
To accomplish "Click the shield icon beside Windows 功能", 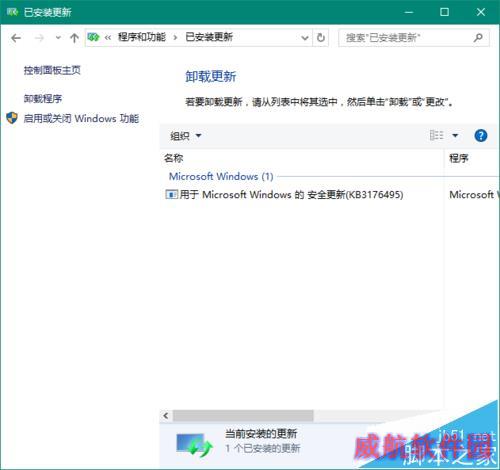I will [12, 118].
